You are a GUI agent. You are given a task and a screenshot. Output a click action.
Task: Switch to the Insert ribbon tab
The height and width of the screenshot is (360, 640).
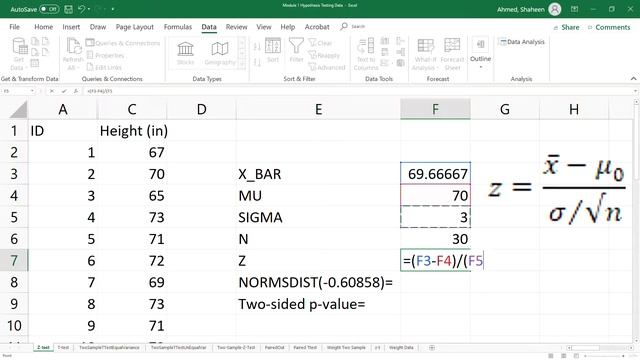pos(71,27)
